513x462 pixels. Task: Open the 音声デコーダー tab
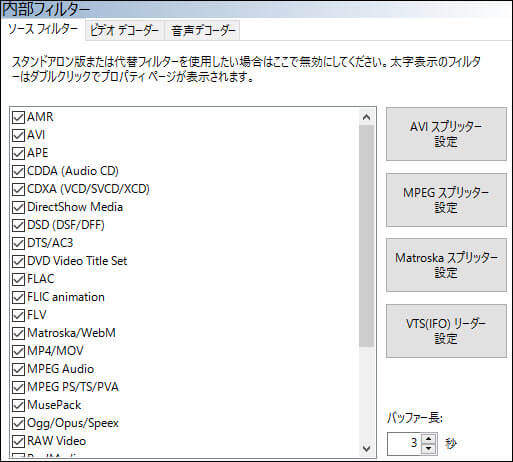(x=202, y=31)
